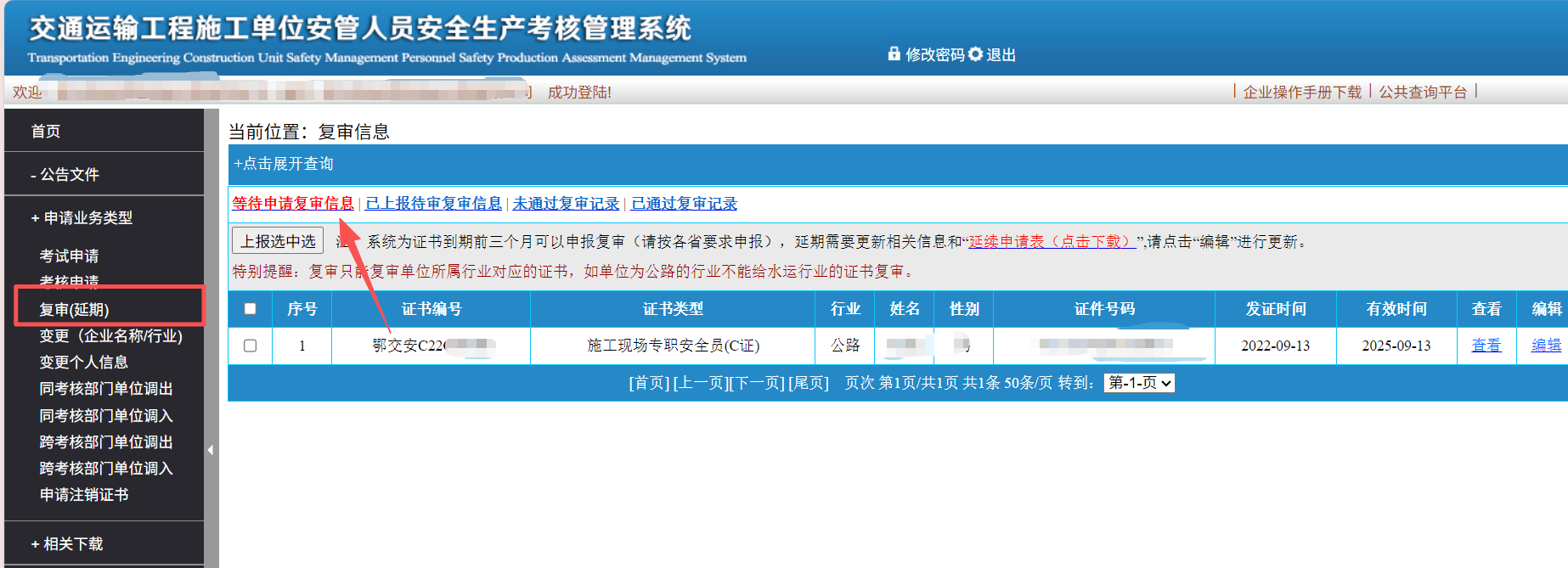
Task: Click 查看 link in the certificate row
Action: 1486,346
